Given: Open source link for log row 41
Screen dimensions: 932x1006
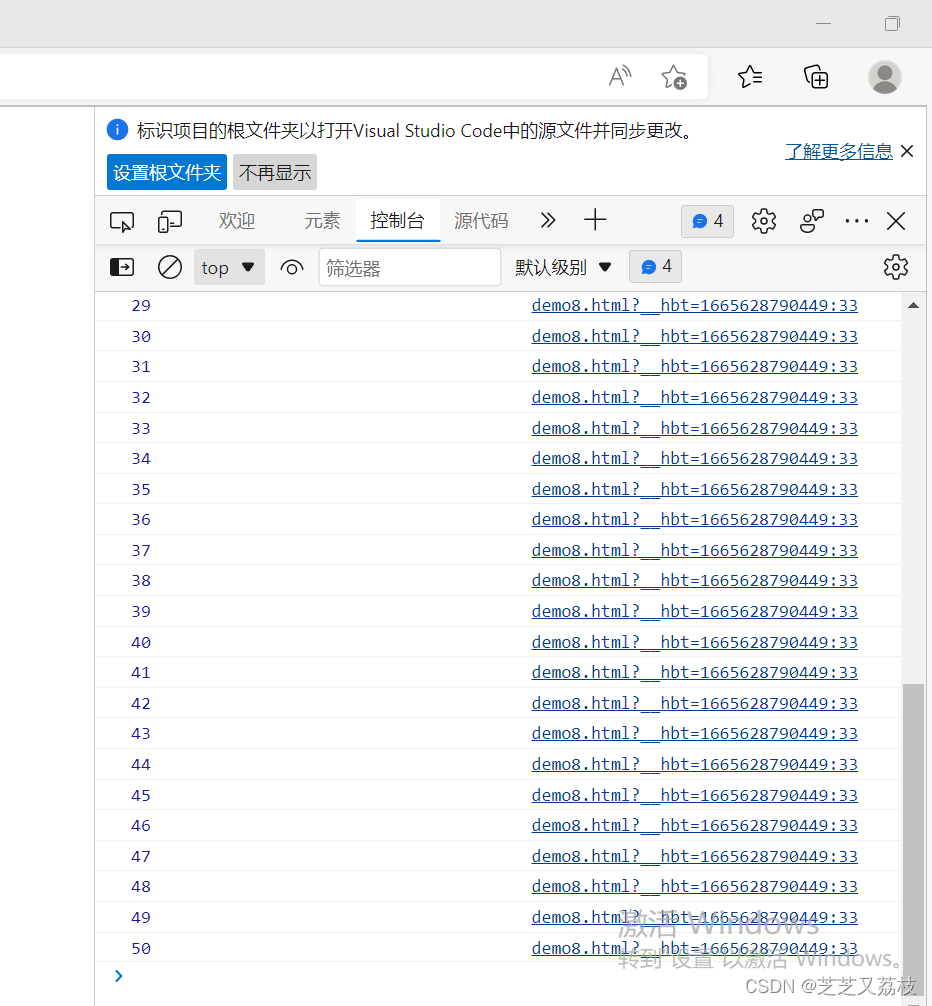Looking at the screenshot, I should (x=694, y=672).
